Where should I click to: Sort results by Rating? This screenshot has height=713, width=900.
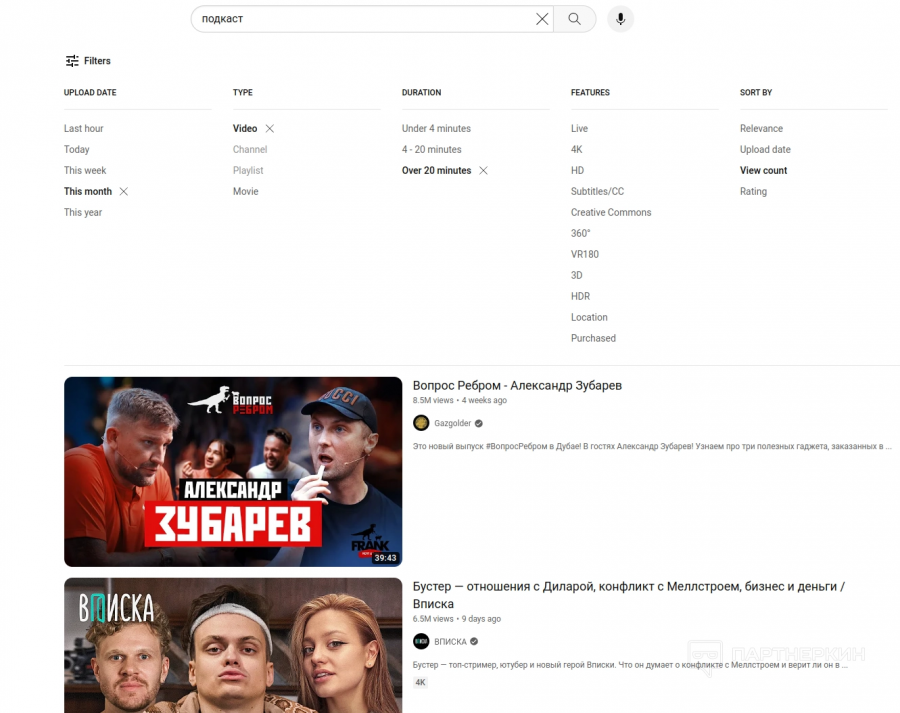click(753, 192)
